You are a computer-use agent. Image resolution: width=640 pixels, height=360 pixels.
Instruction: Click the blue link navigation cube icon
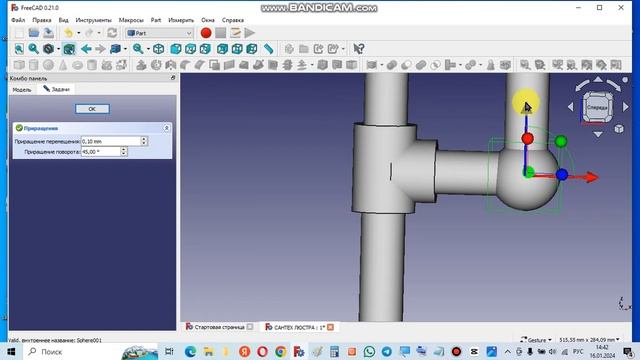116,49
